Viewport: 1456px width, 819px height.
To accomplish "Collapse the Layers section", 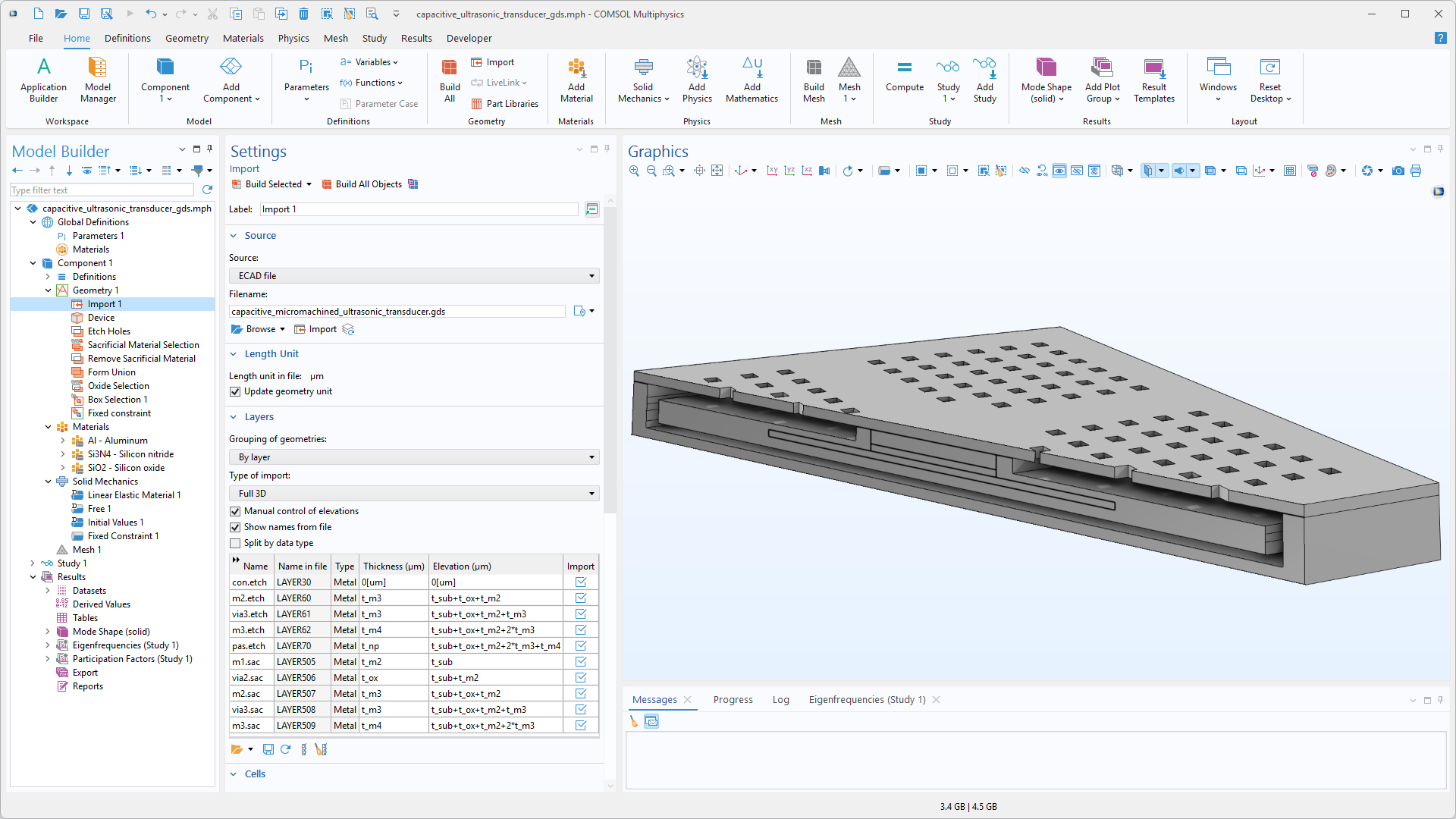I will (x=234, y=417).
